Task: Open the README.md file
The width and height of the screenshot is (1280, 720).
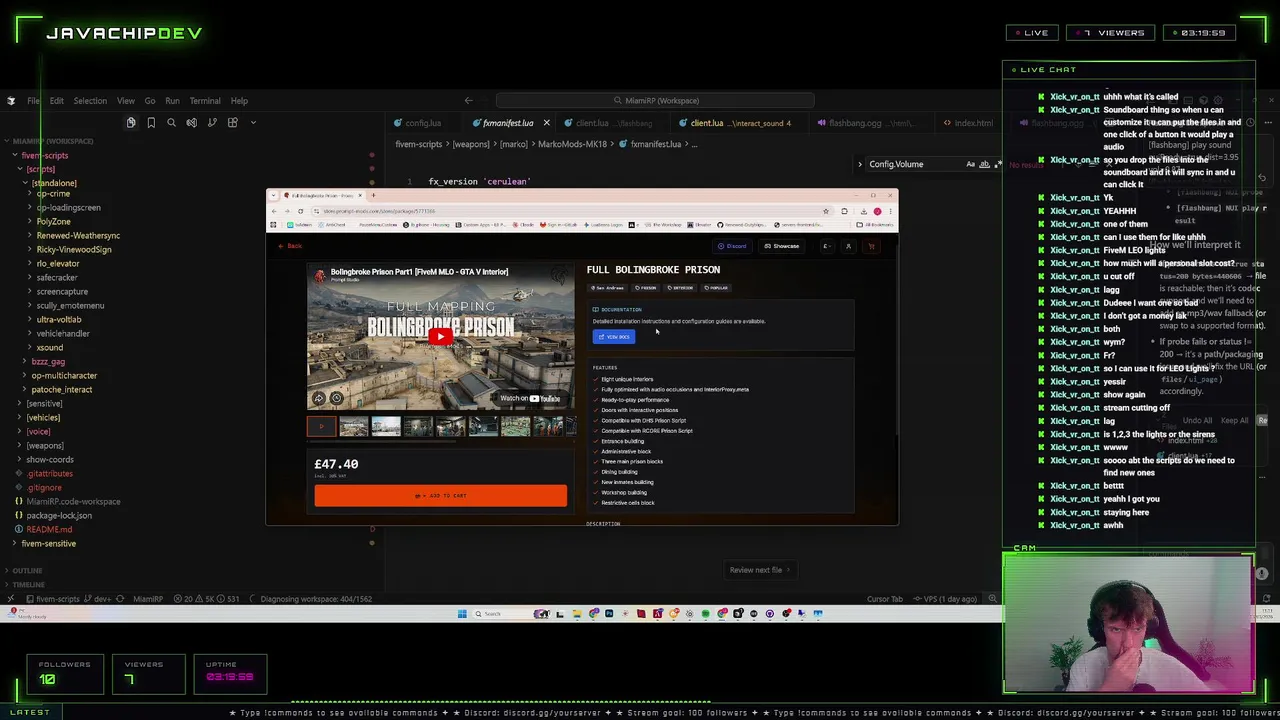Action: click(49, 529)
